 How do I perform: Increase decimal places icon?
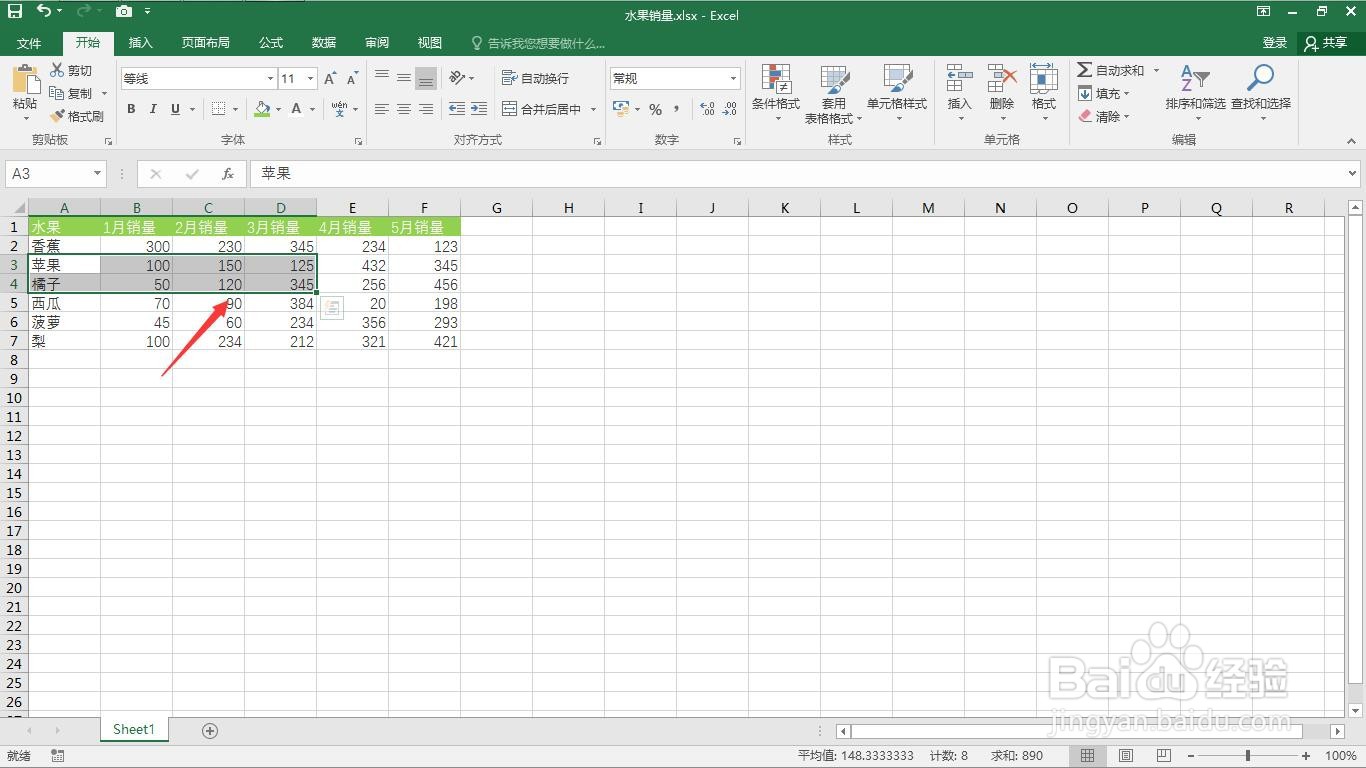(707, 109)
